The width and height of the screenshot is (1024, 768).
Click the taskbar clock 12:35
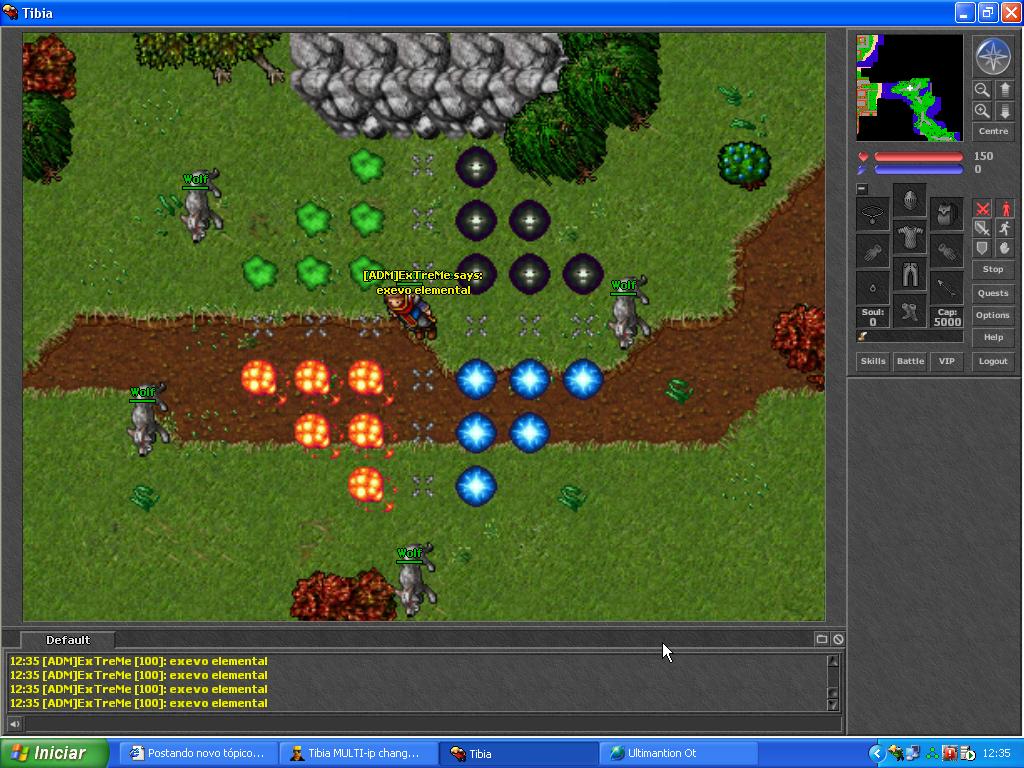pos(997,754)
